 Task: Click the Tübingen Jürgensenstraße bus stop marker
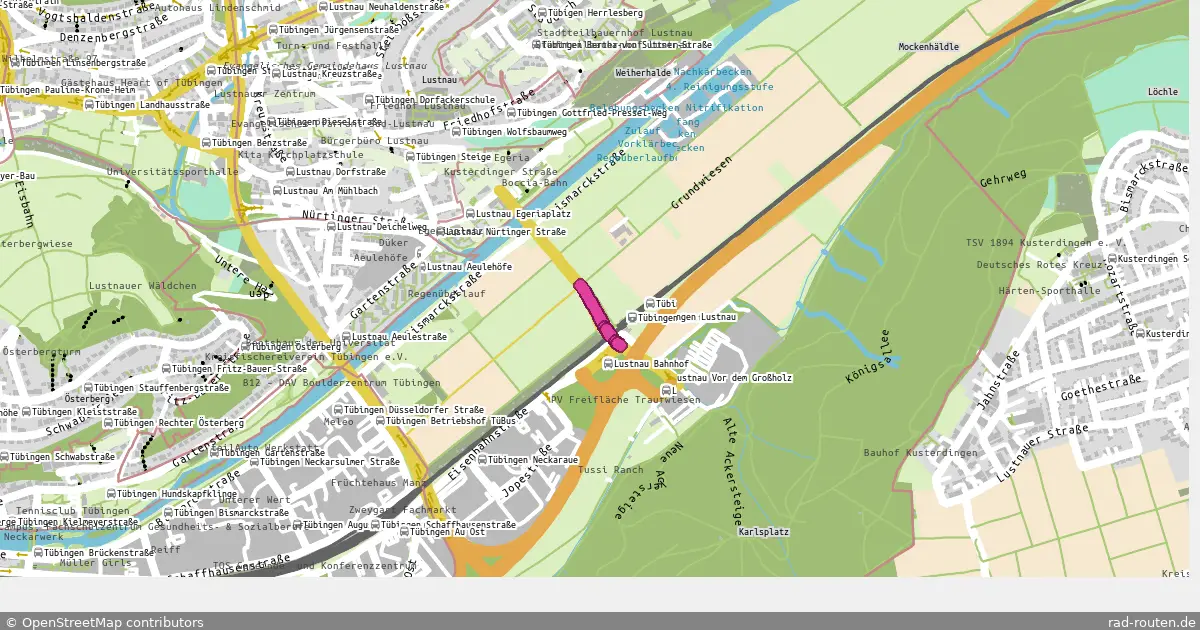point(273,30)
